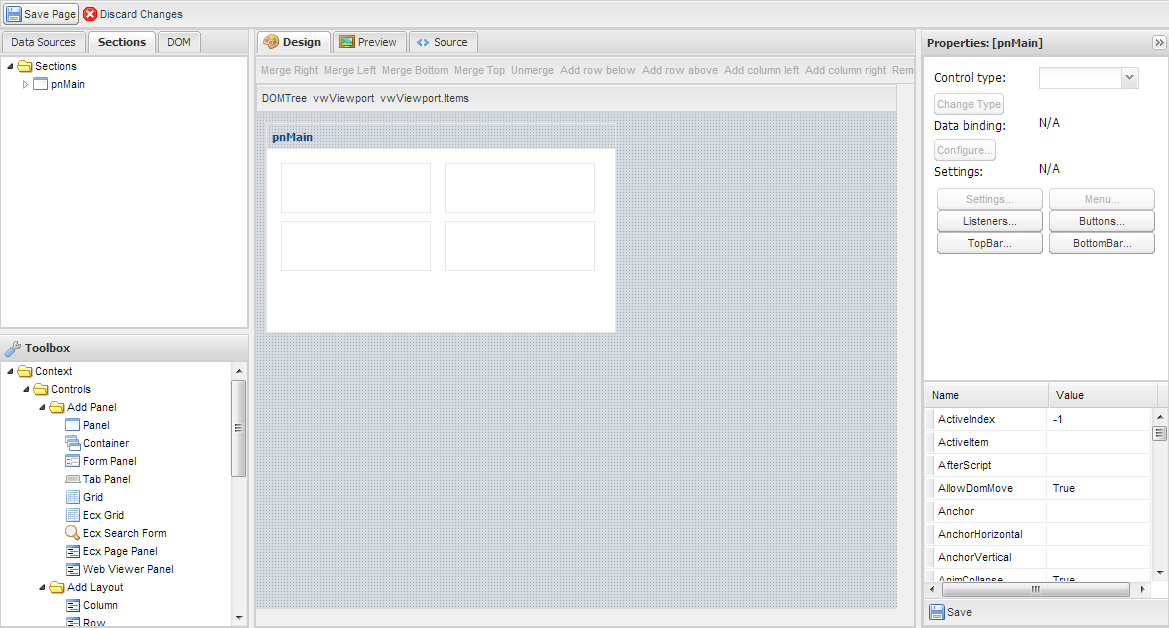Click Add column right
Screen dimensions: 1169x628
[845, 70]
